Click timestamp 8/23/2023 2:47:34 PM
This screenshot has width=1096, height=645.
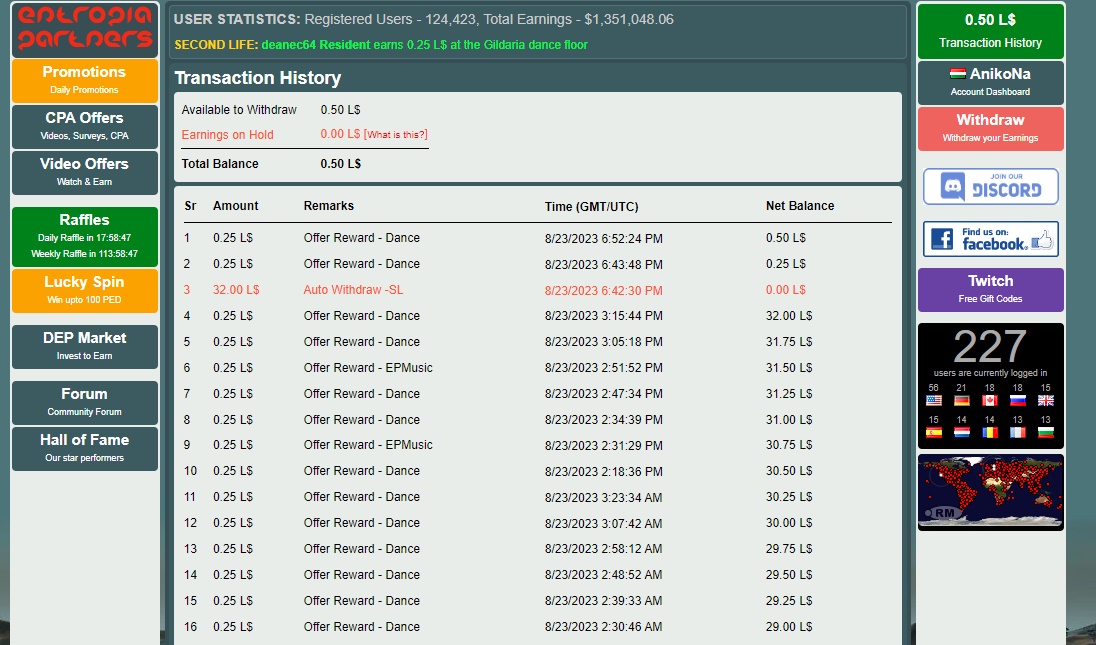pos(604,394)
